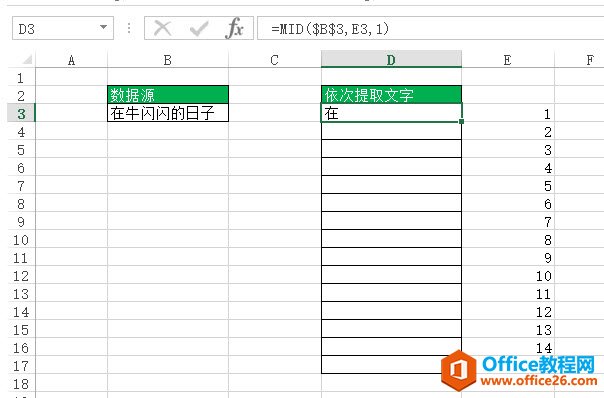604x398 pixels.
Task: Click the fill handle of cell D3
Action: [461, 121]
